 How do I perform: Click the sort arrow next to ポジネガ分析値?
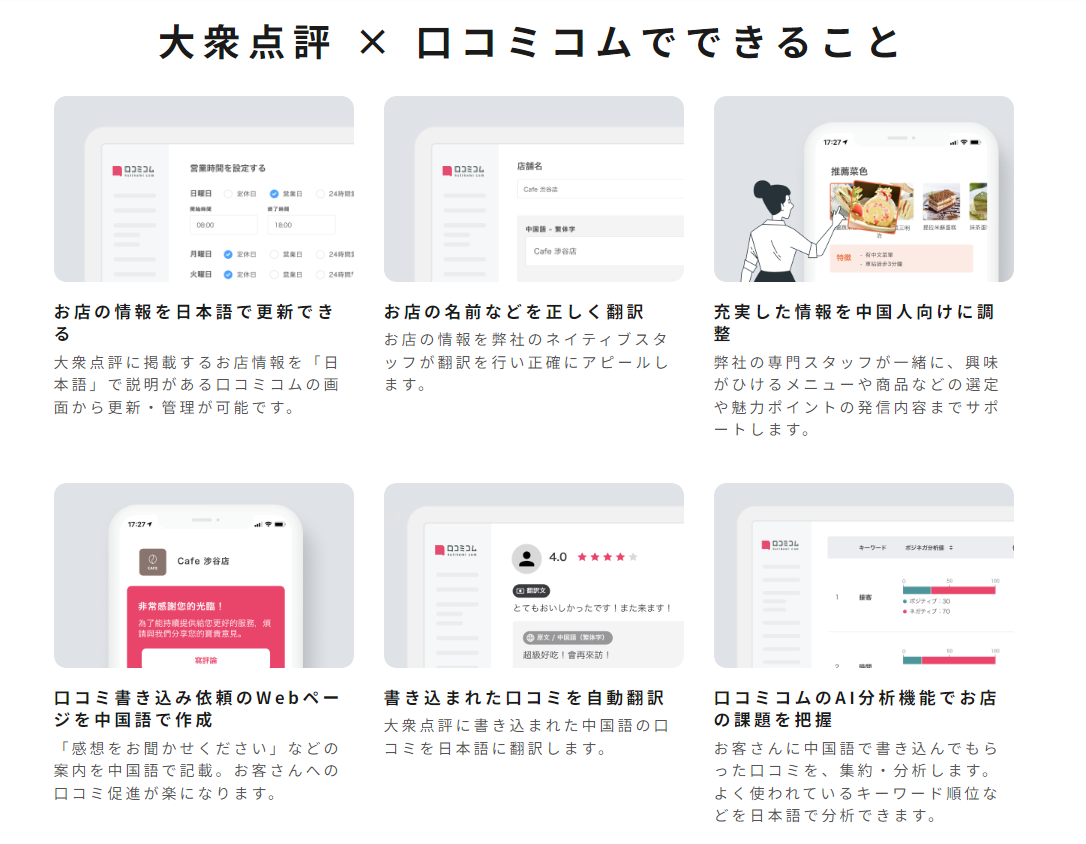coord(951,548)
